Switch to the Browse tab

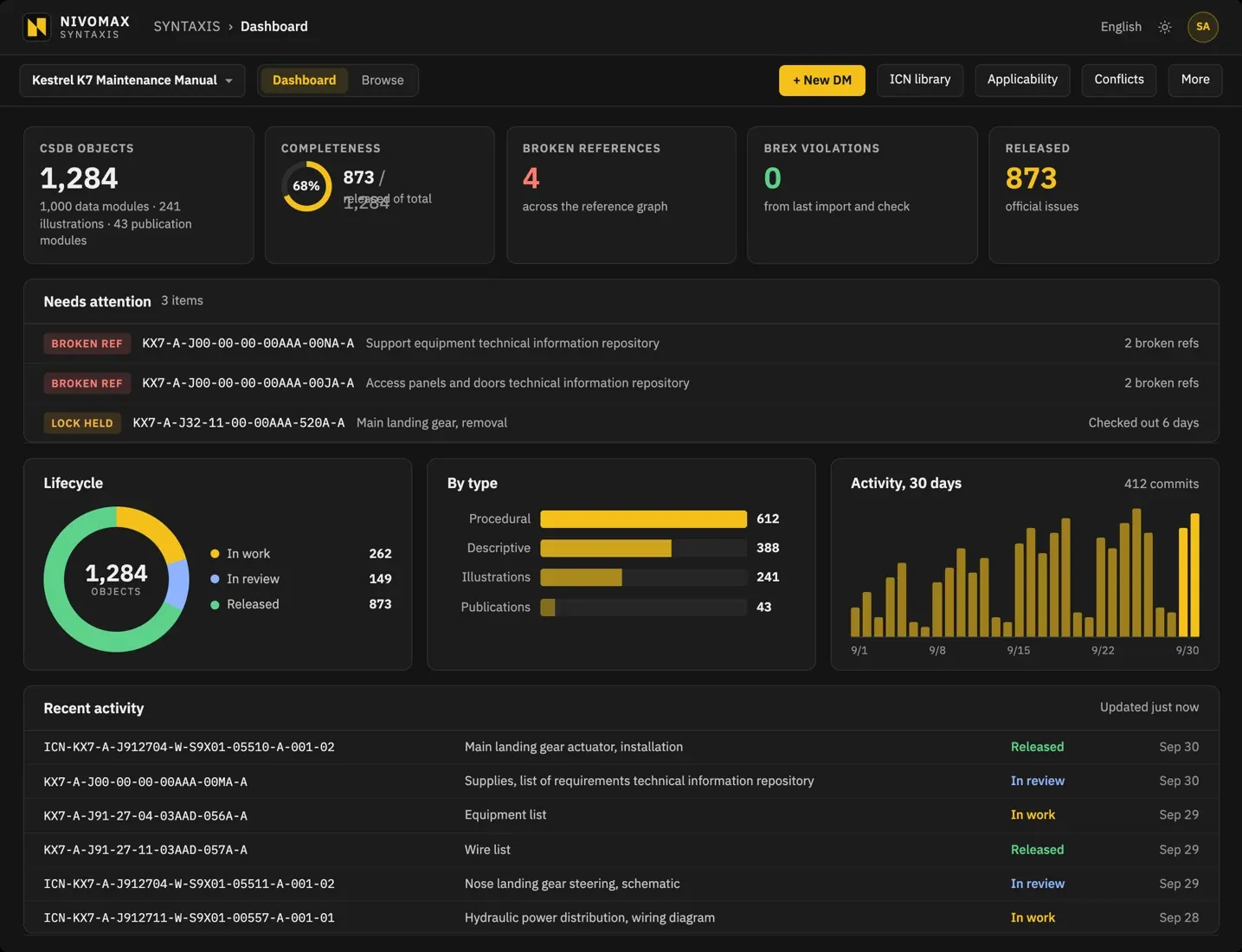(x=383, y=80)
